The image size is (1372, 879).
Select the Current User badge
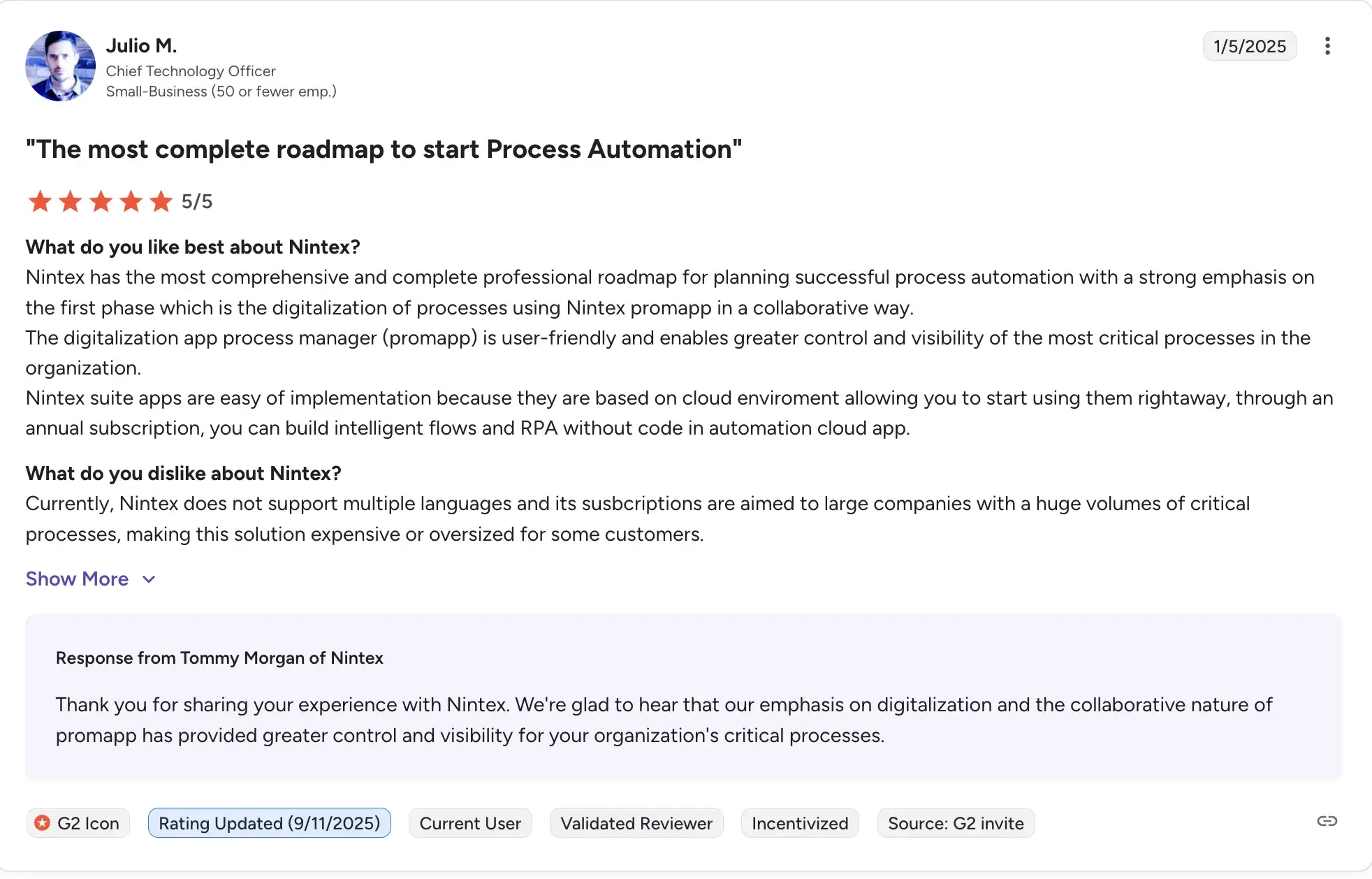click(x=469, y=822)
